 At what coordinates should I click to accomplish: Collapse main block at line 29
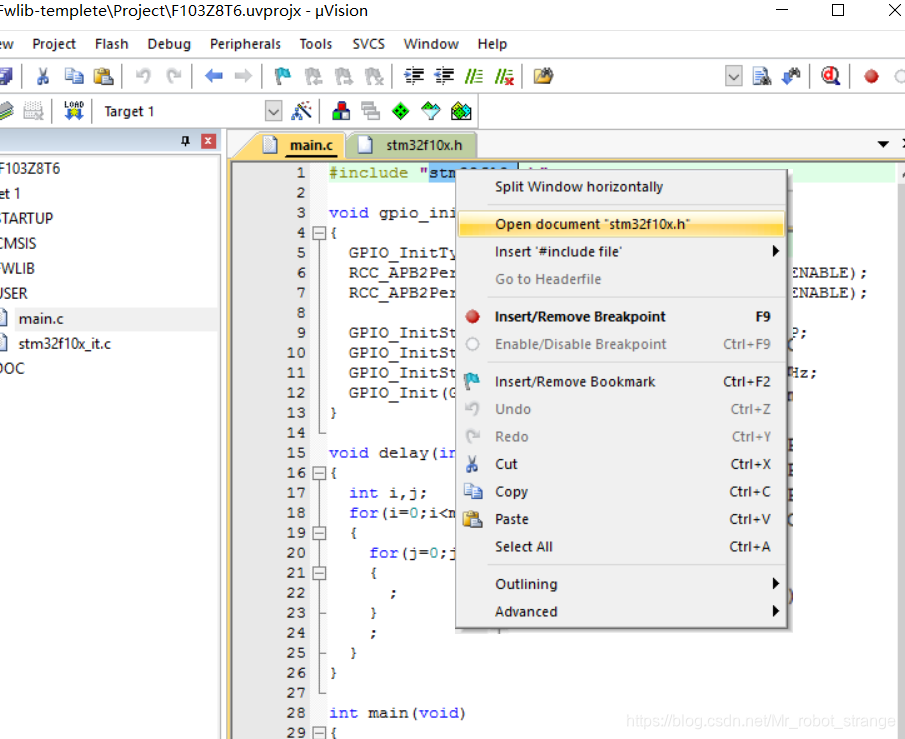pyautogui.click(x=319, y=733)
